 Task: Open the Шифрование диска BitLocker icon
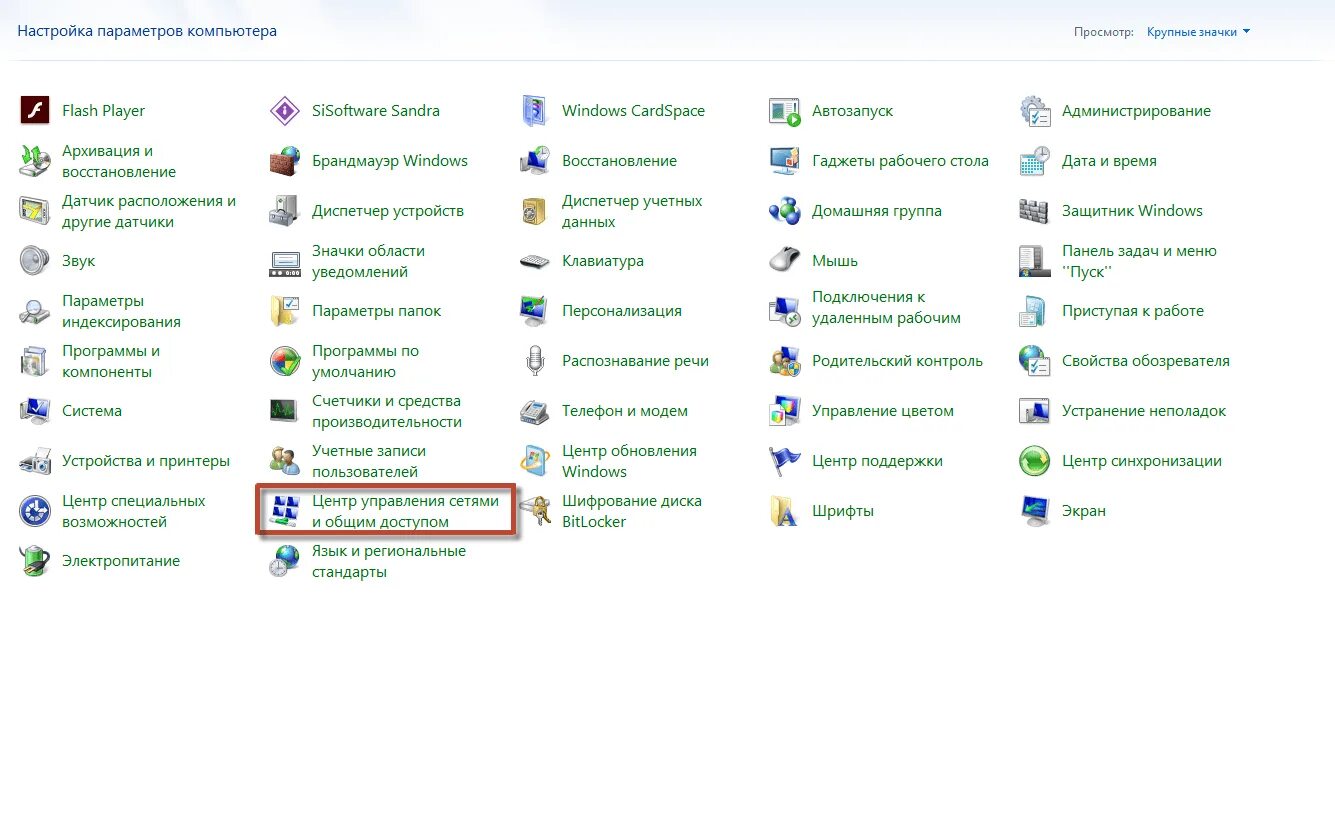pos(535,510)
